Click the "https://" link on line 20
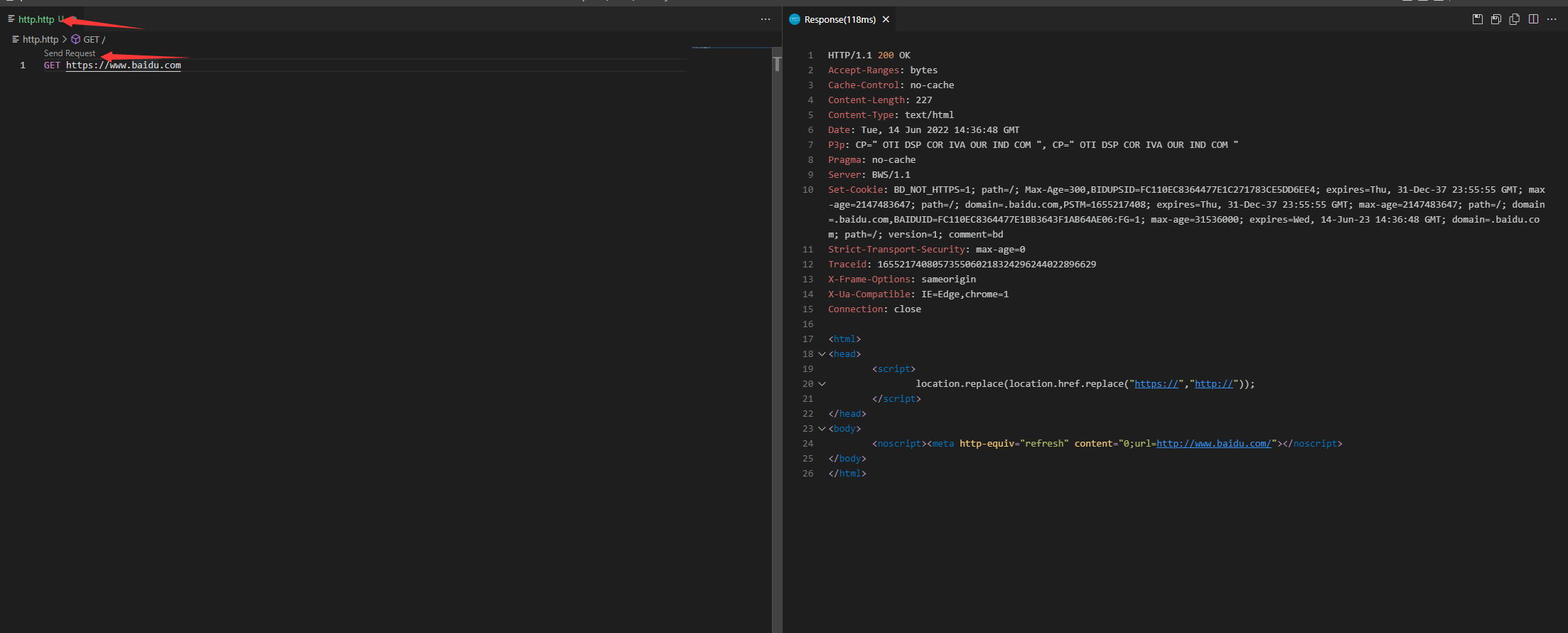Image resolution: width=1568 pixels, height=633 pixels. click(1156, 384)
